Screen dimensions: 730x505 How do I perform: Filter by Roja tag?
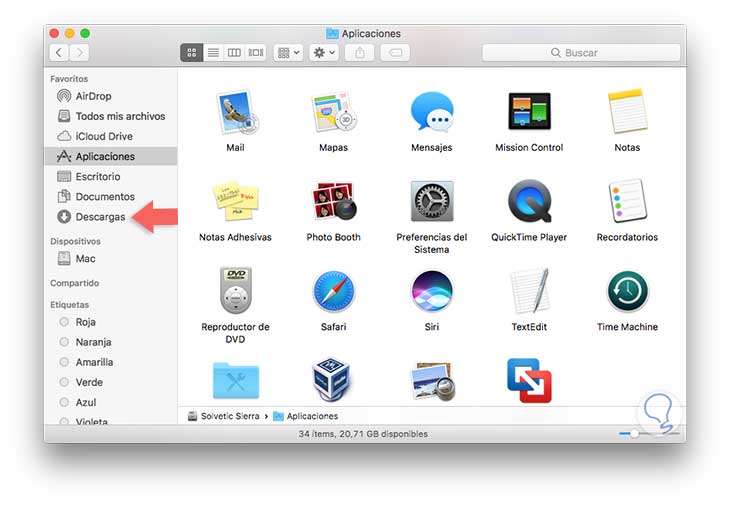pos(111,322)
